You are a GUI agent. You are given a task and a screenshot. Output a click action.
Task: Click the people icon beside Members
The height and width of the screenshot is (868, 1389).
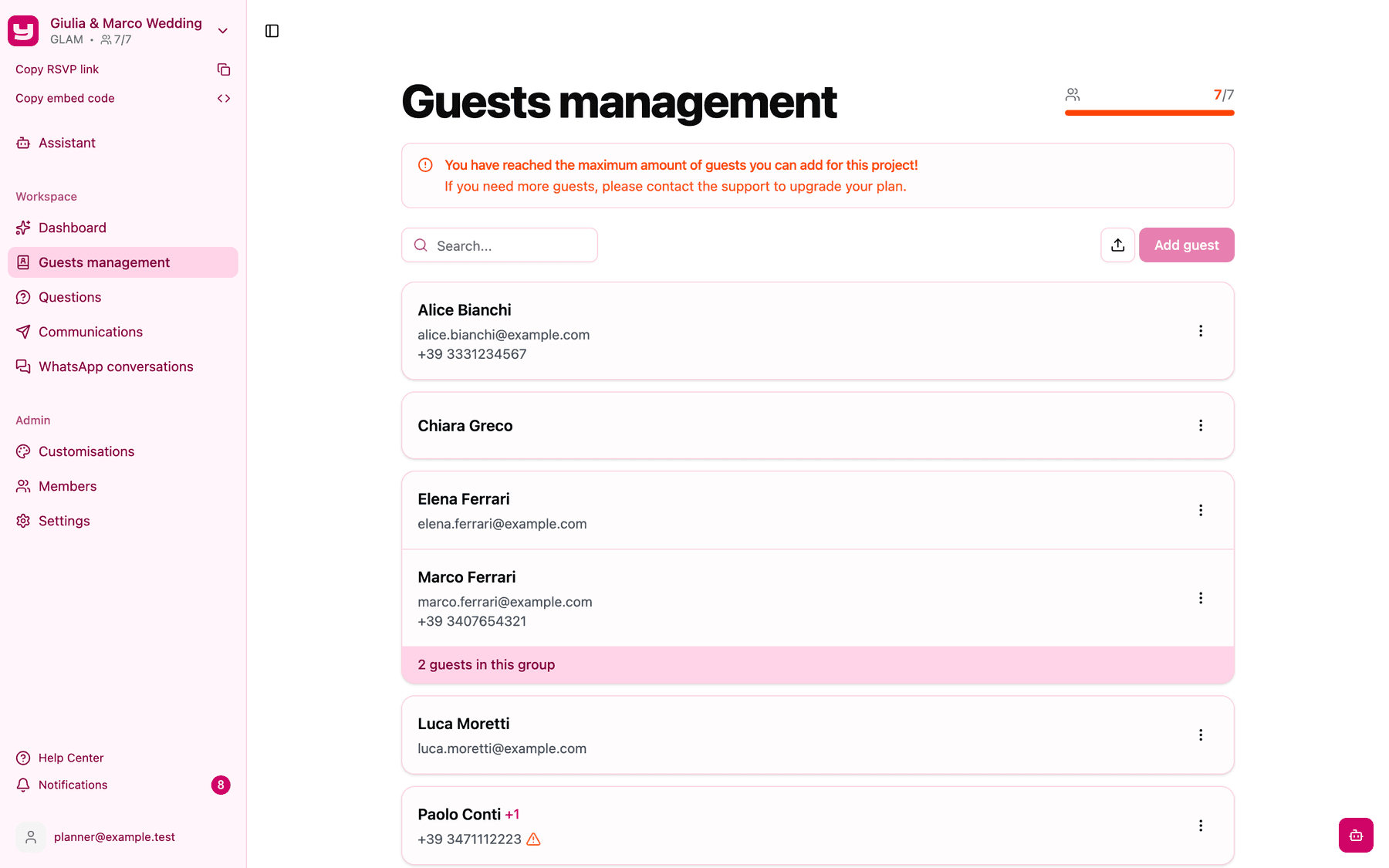coord(23,486)
